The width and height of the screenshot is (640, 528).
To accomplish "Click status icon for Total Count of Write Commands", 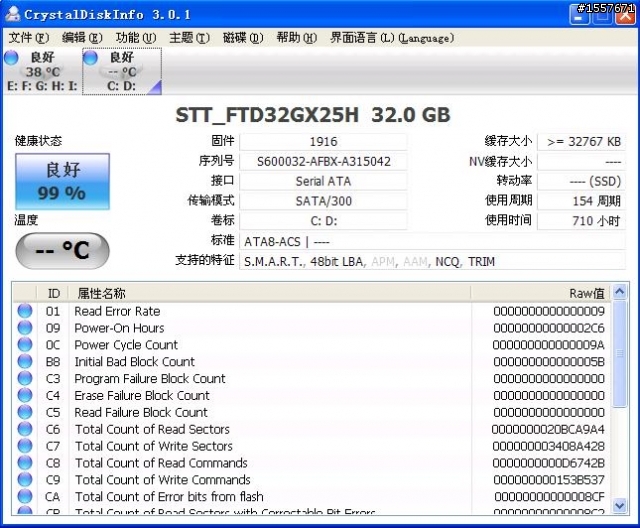I will (25, 479).
